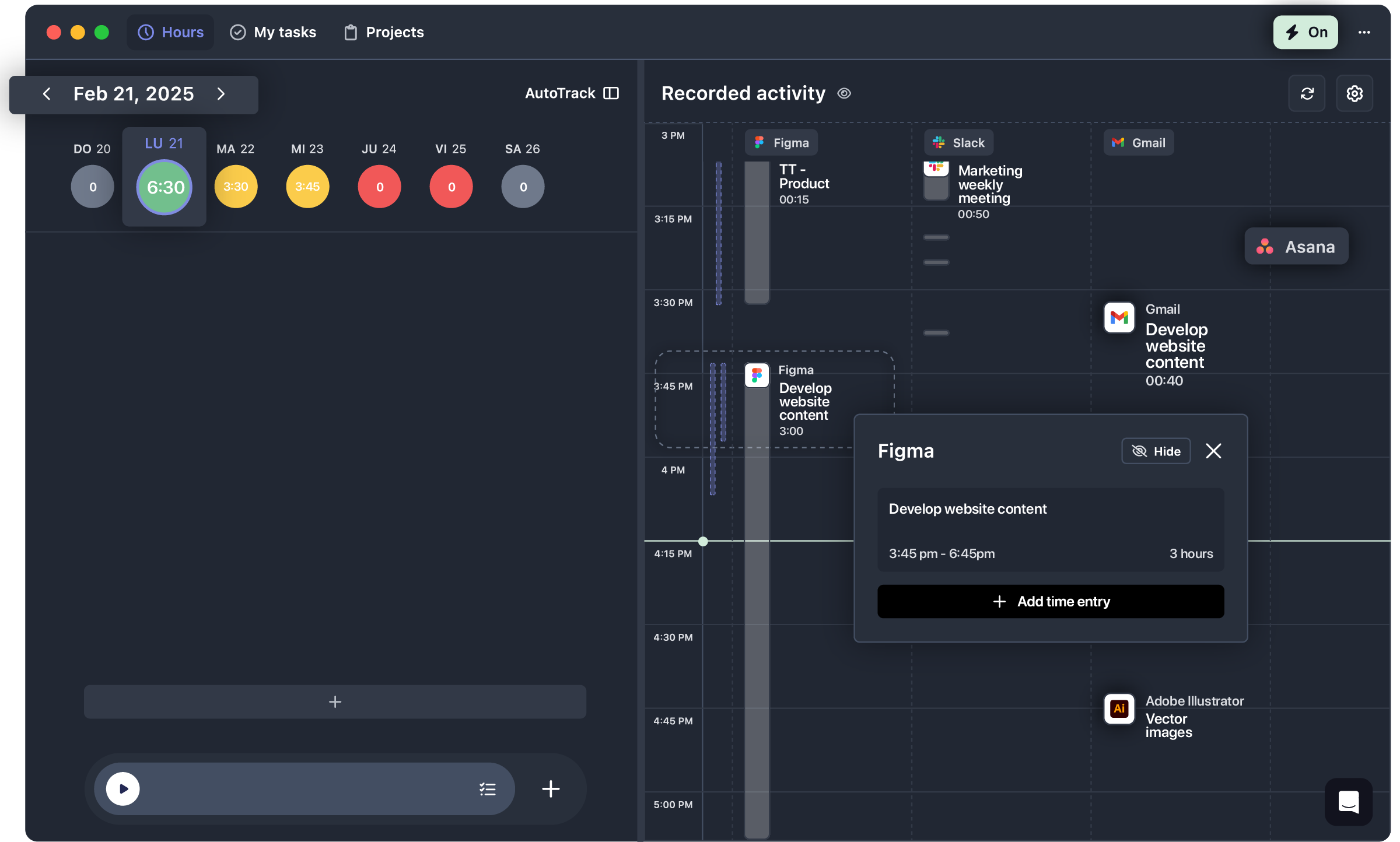Select the yellow MA 22 day circle

click(236, 187)
